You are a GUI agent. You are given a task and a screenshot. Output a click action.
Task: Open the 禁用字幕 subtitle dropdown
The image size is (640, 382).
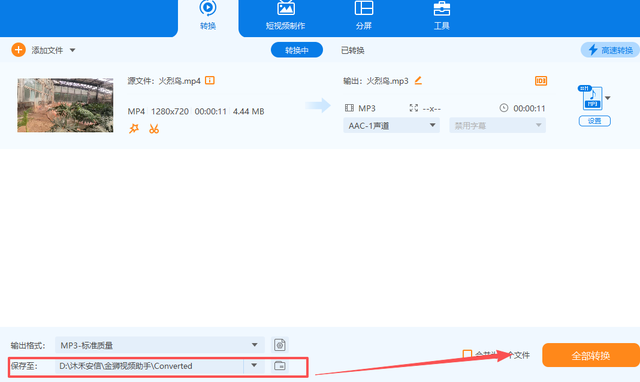pyautogui.click(x=498, y=126)
